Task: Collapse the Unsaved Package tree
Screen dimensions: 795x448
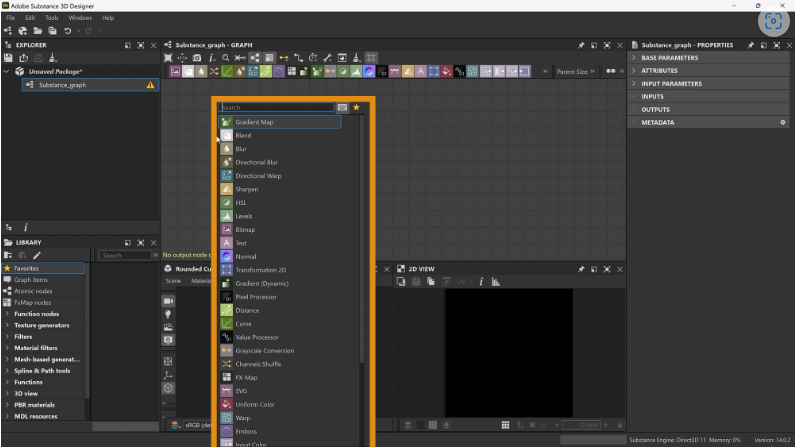Action: 7,71
